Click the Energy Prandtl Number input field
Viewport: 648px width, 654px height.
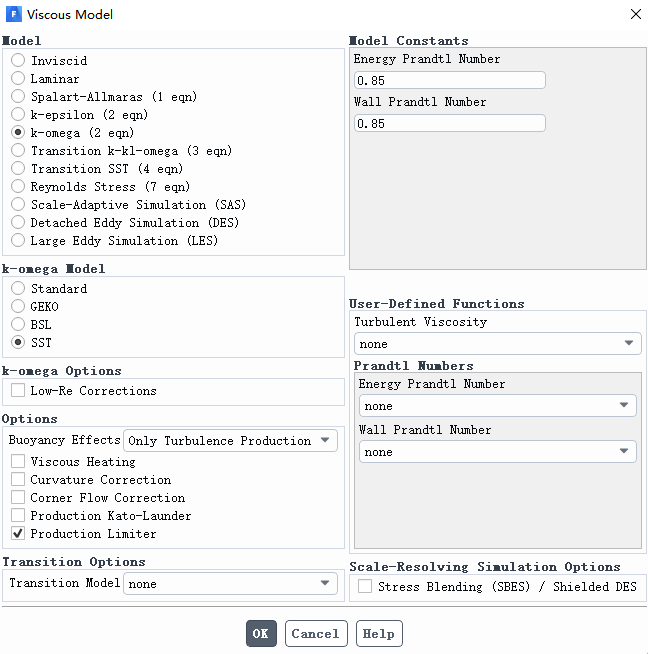pos(450,80)
